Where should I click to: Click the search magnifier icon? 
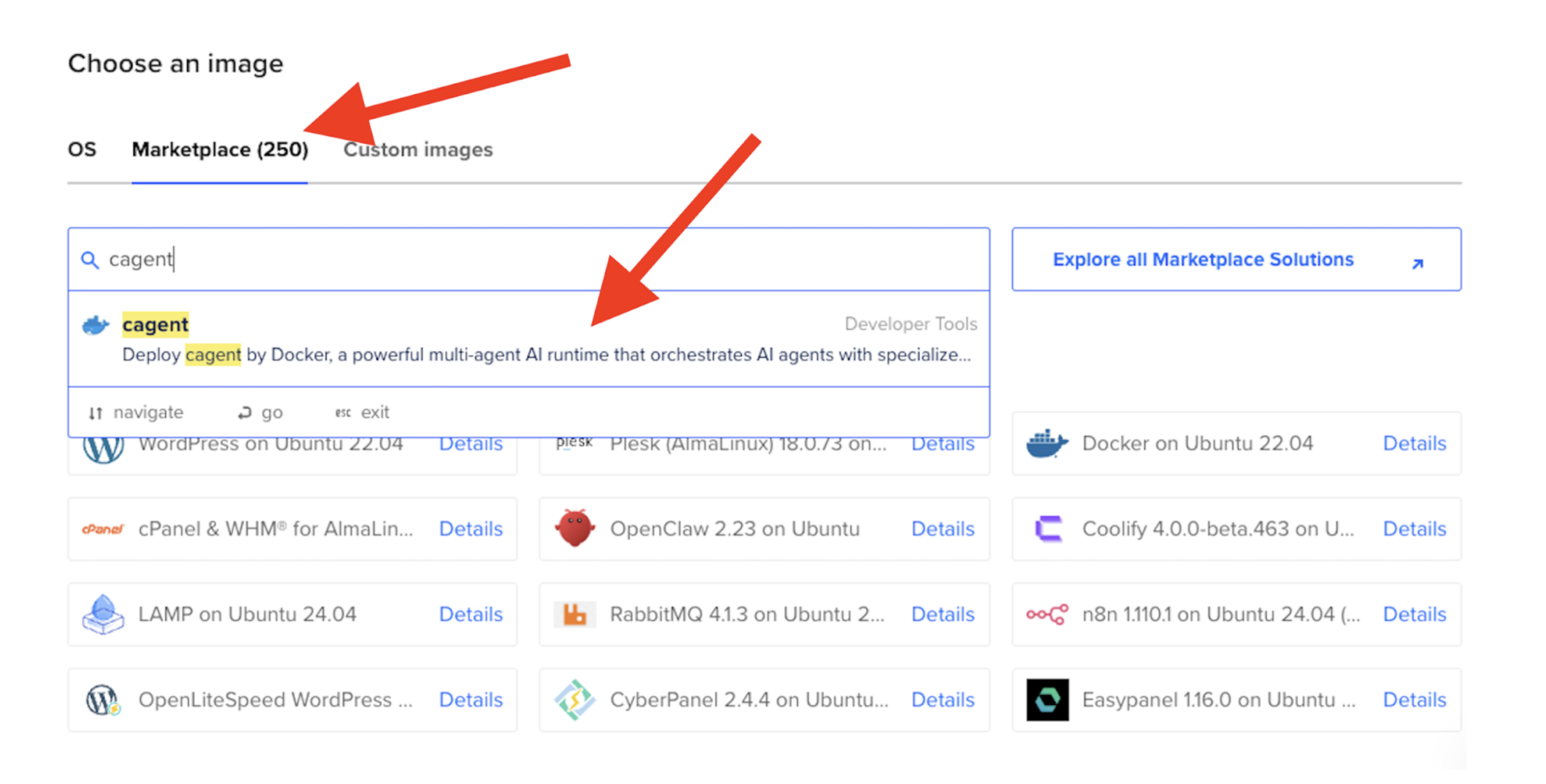point(90,260)
